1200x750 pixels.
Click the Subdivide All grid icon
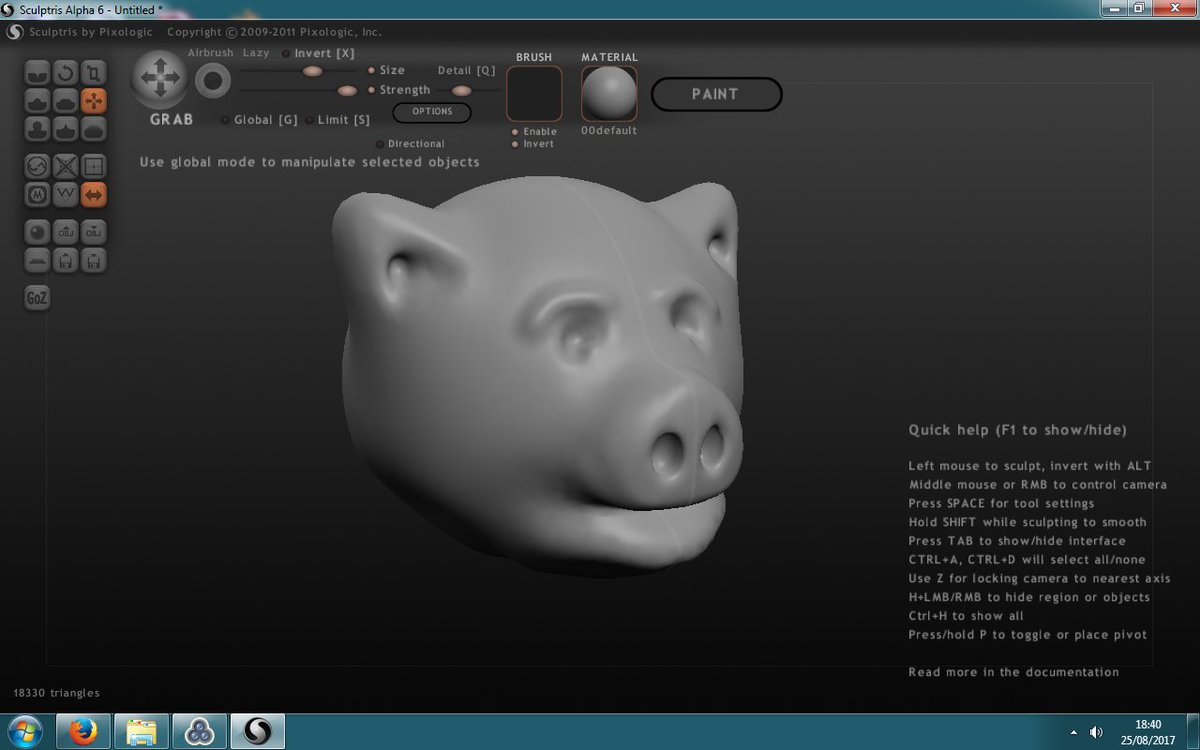click(x=94, y=167)
